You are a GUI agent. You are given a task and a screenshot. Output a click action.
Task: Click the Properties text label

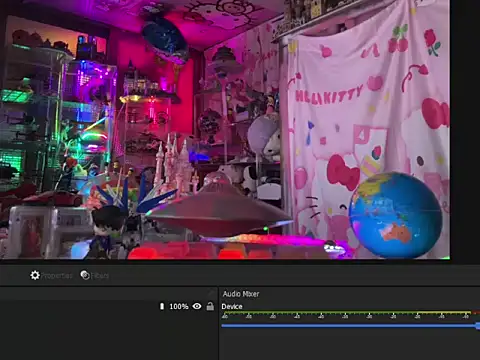(56, 276)
